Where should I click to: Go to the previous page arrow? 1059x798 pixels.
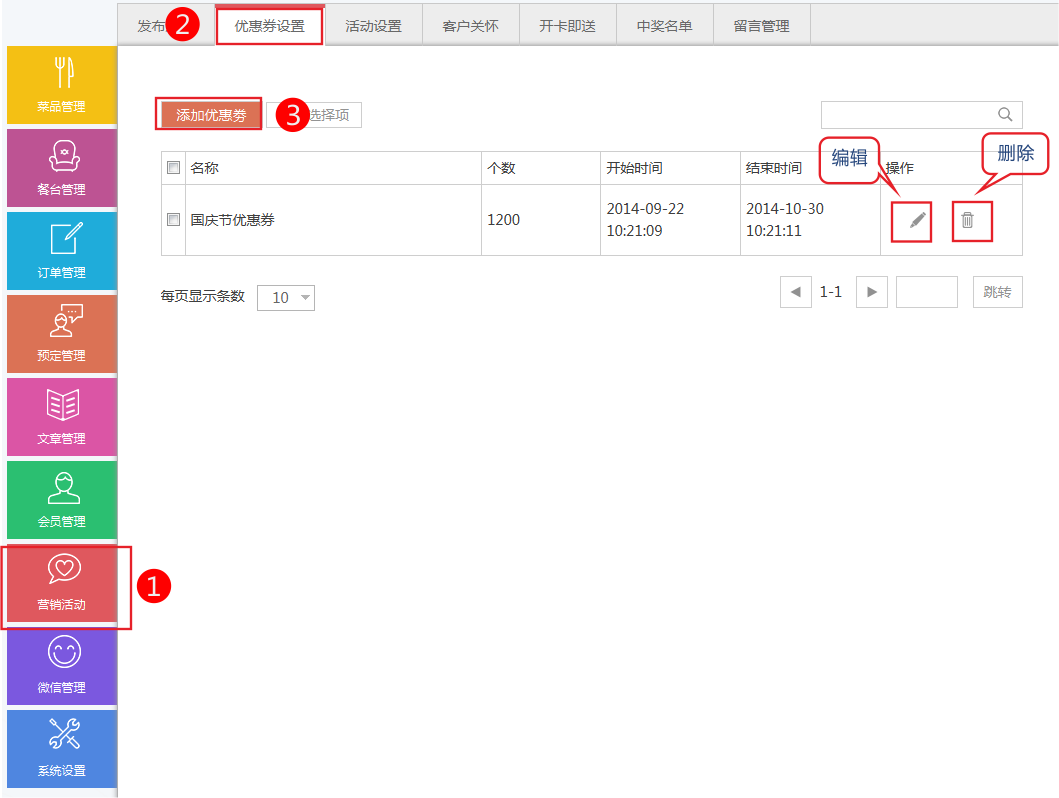(x=796, y=292)
